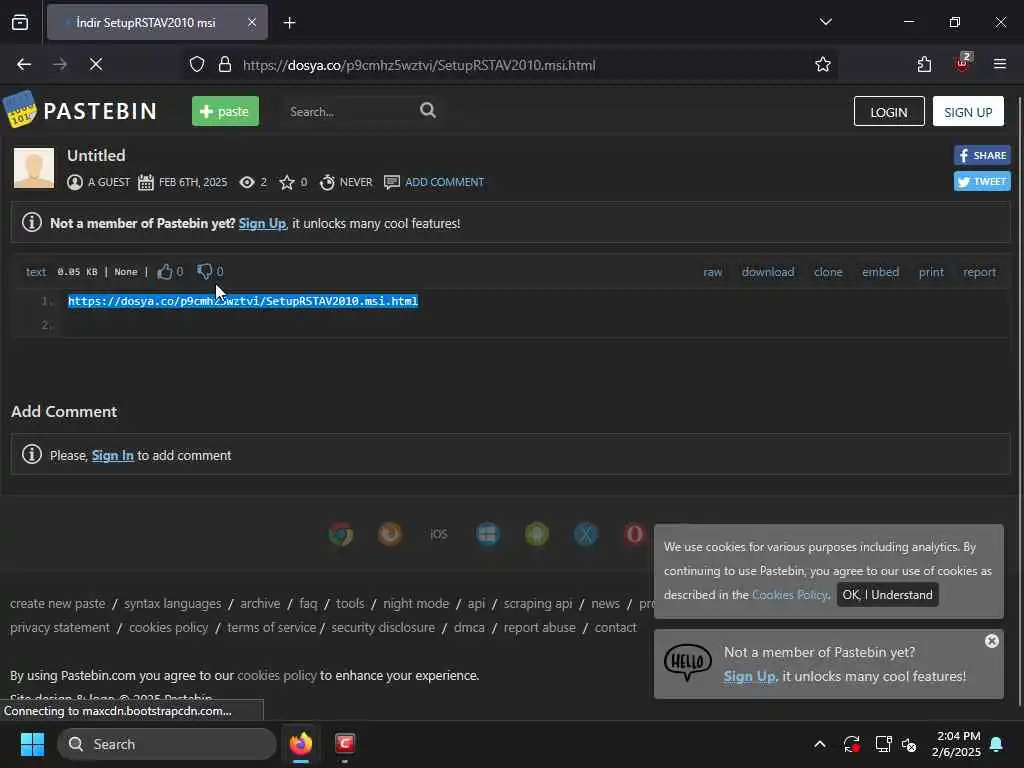This screenshot has width=1024, height=768.
Task: Open the browser extensions puzzle icon
Action: tap(924, 64)
